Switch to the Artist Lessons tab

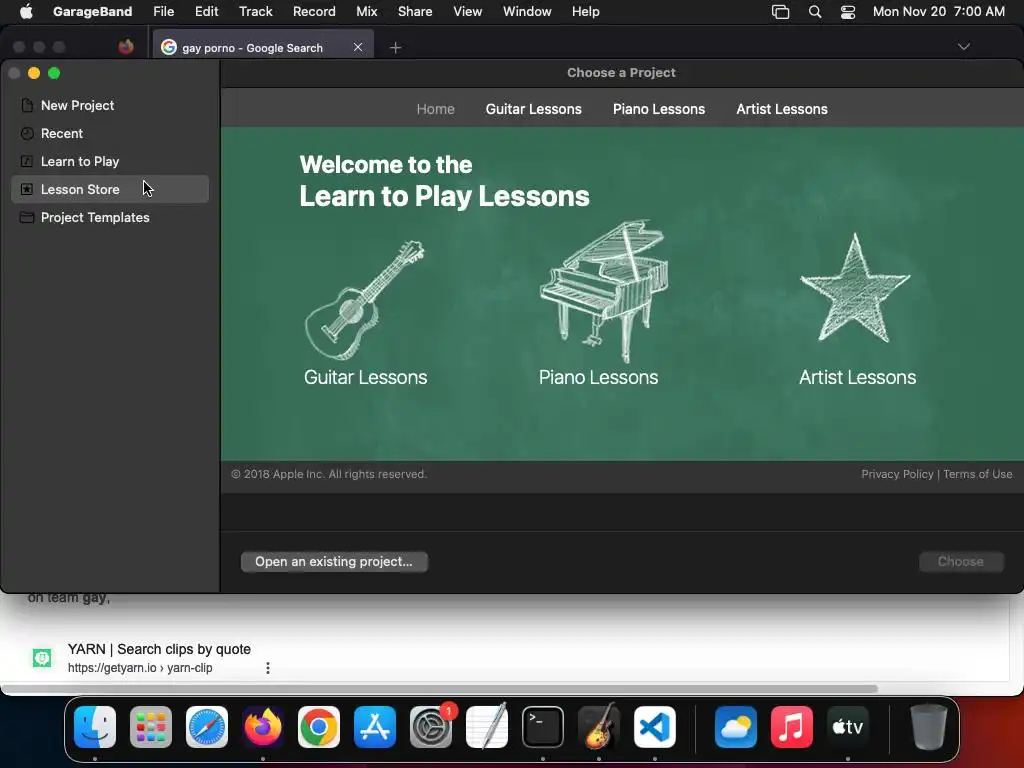pyautogui.click(x=782, y=109)
